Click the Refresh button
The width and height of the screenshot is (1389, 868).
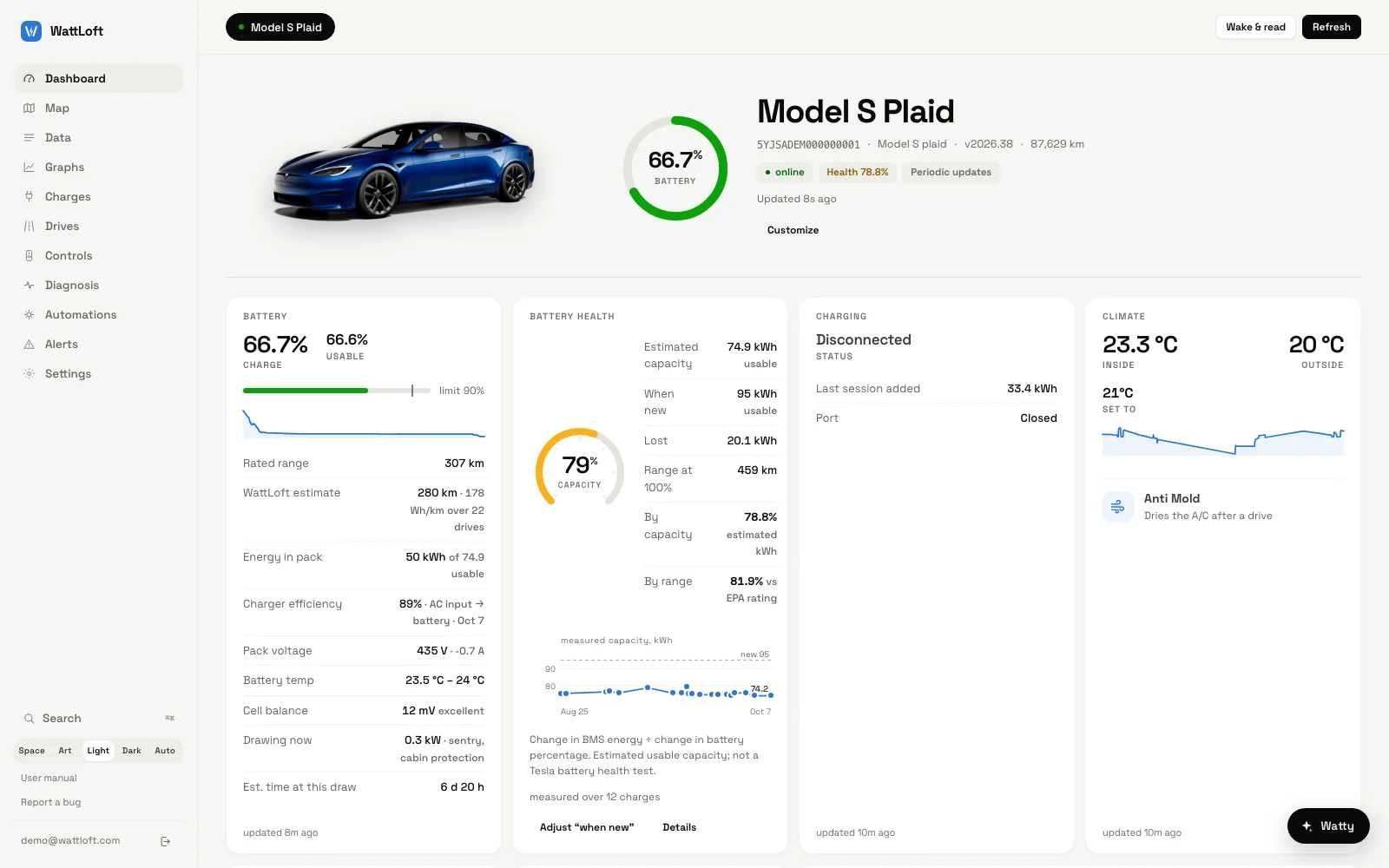point(1332,27)
